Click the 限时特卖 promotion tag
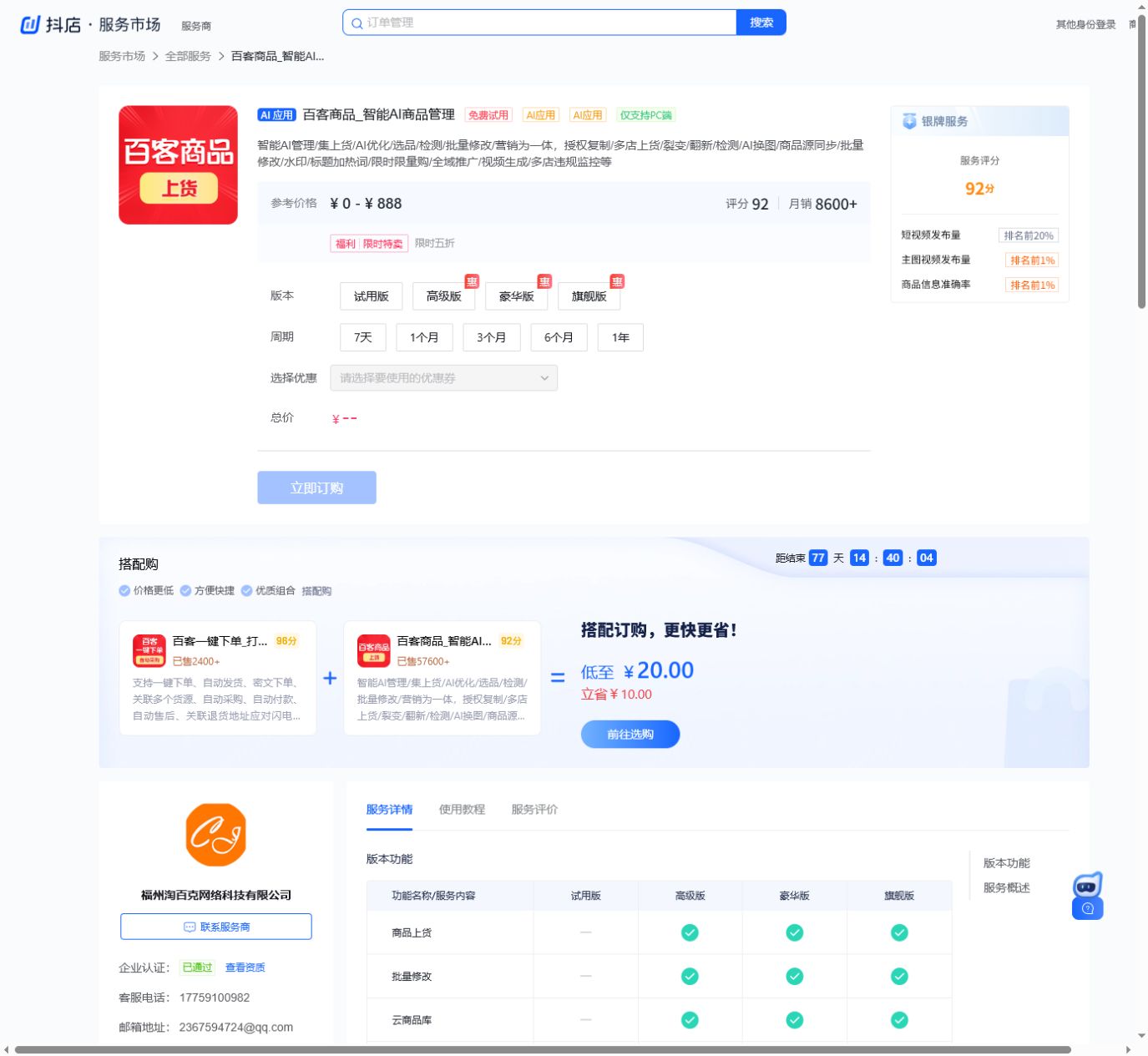Screen dimensions: 1148x1056 [382, 244]
